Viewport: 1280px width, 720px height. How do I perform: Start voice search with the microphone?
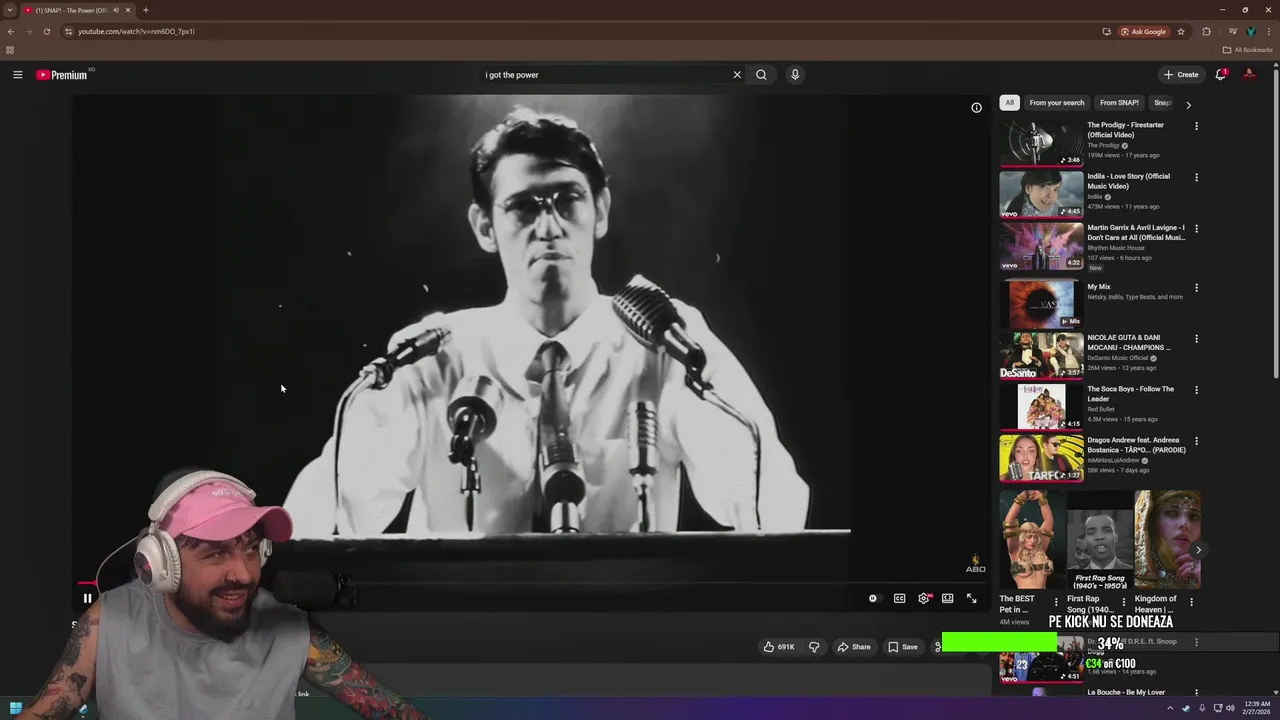(795, 75)
